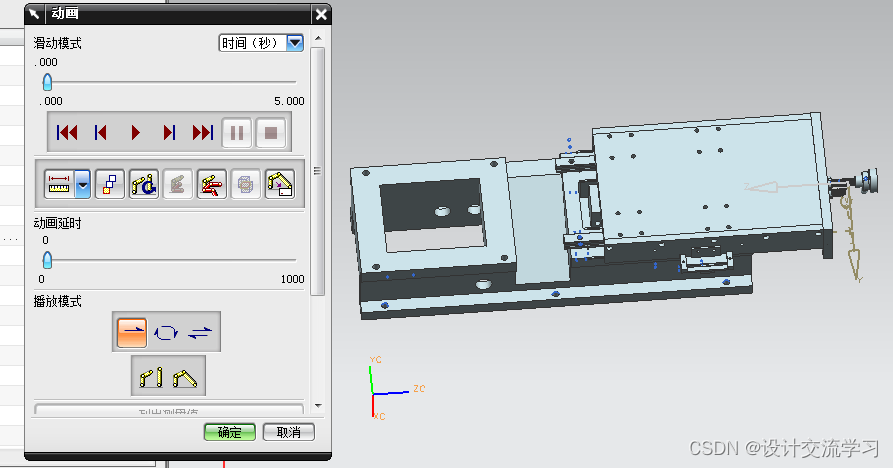893x468 pixels.
Task: Click the export to sheet linkage icon
Action: [x=280, y=184]
